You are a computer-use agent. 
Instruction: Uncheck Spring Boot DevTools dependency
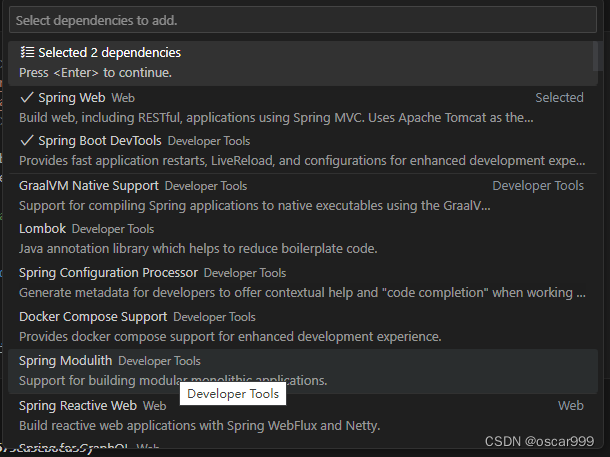click(303, 151)
